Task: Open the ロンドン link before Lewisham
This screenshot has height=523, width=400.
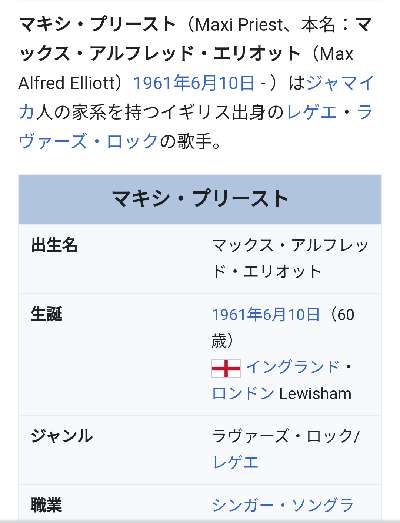Action: [243, 394]
